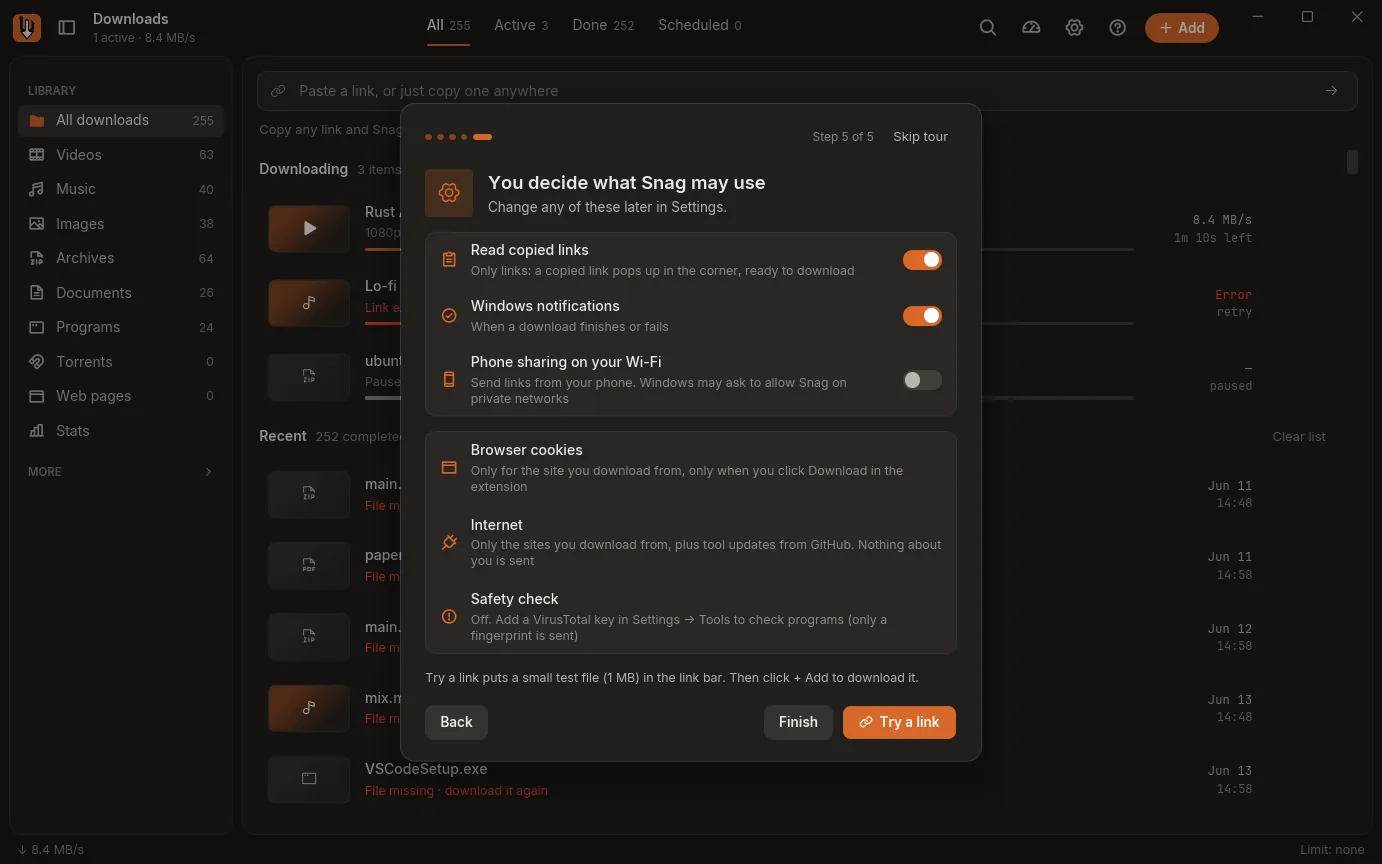1382x864 pixels.
Task: Go Back in the tour
Action: pos(456,722)
